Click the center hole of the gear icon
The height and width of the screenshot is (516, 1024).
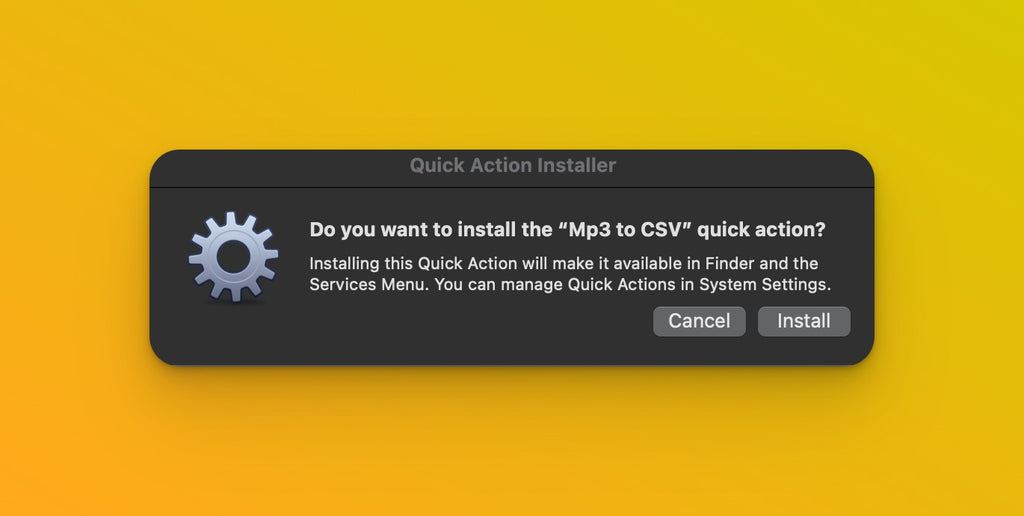[233, 257]
